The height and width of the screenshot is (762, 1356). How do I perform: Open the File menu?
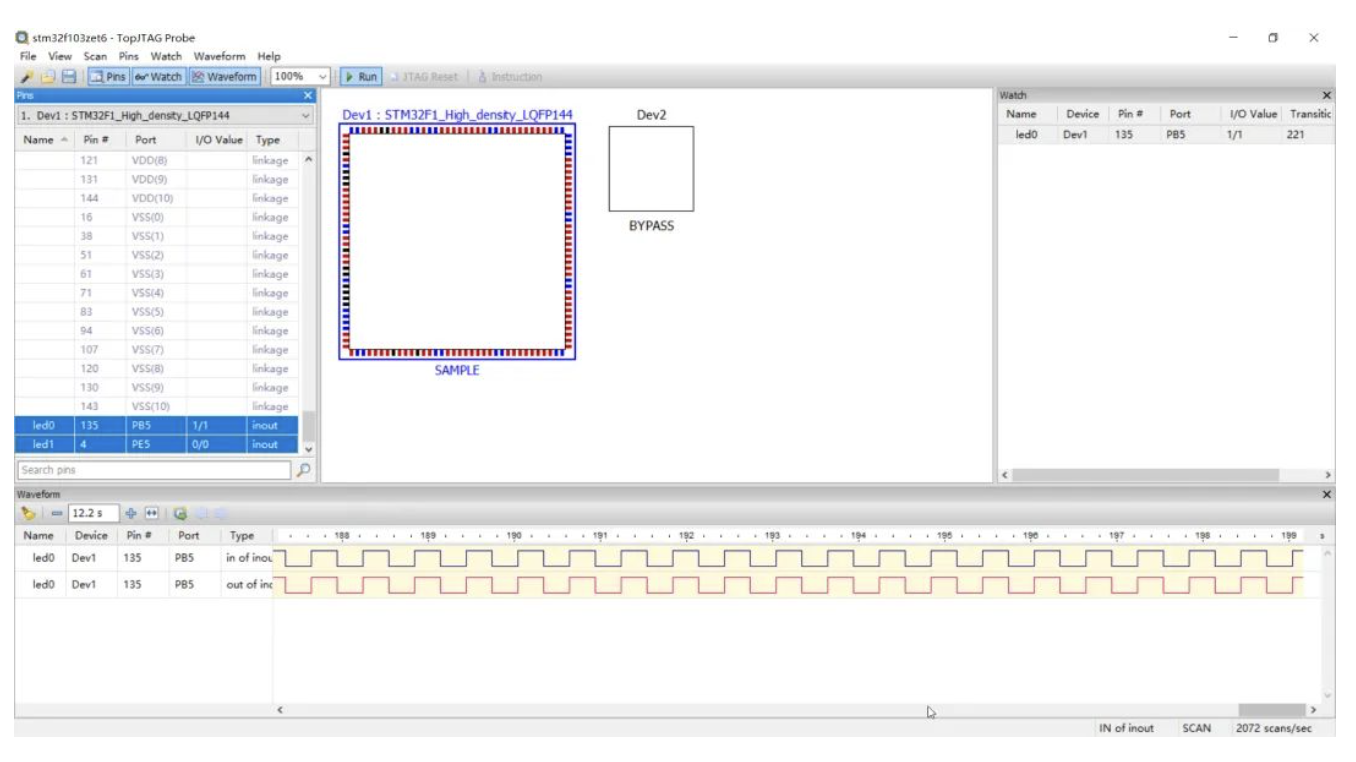point(26,56)
